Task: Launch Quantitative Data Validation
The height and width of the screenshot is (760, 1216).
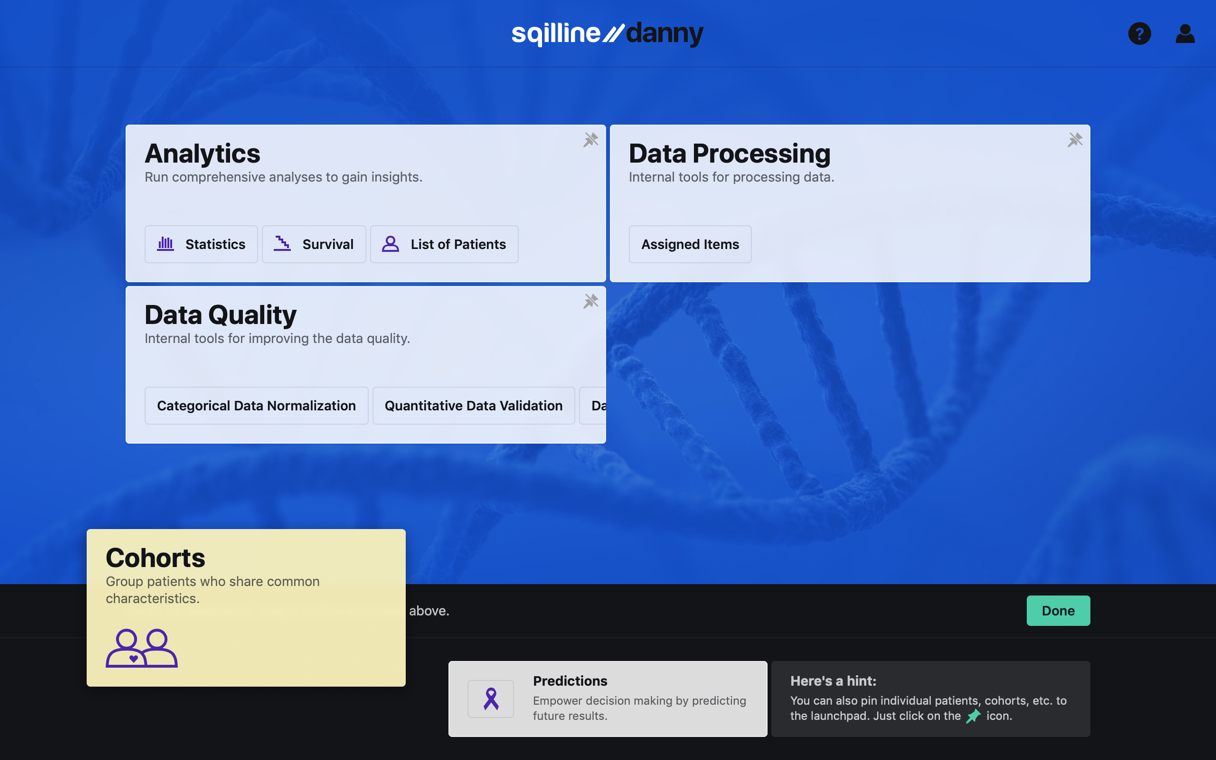Action: click(473, 406)
